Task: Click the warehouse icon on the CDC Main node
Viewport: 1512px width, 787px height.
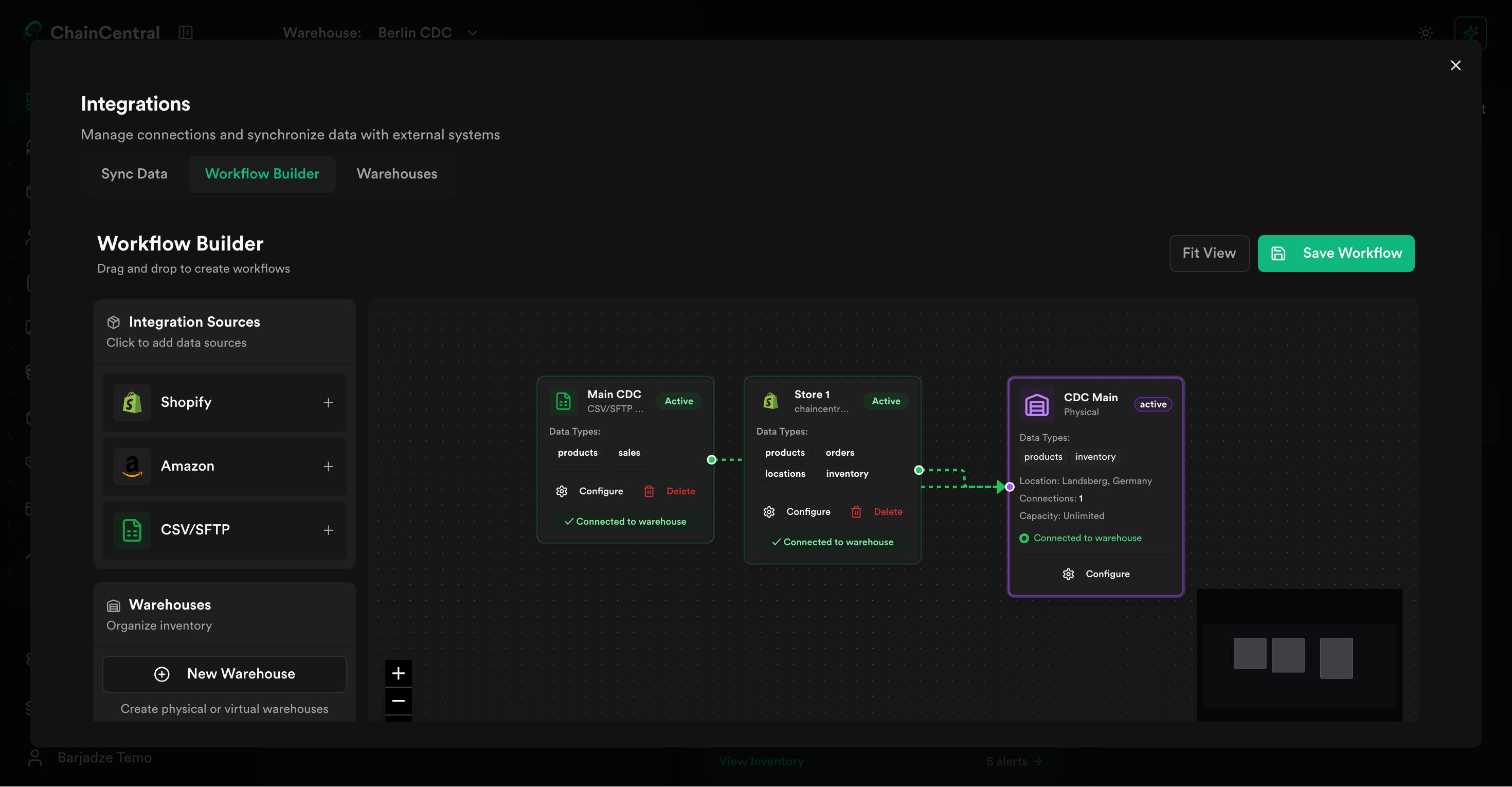Action: (x=1037, y=404)
